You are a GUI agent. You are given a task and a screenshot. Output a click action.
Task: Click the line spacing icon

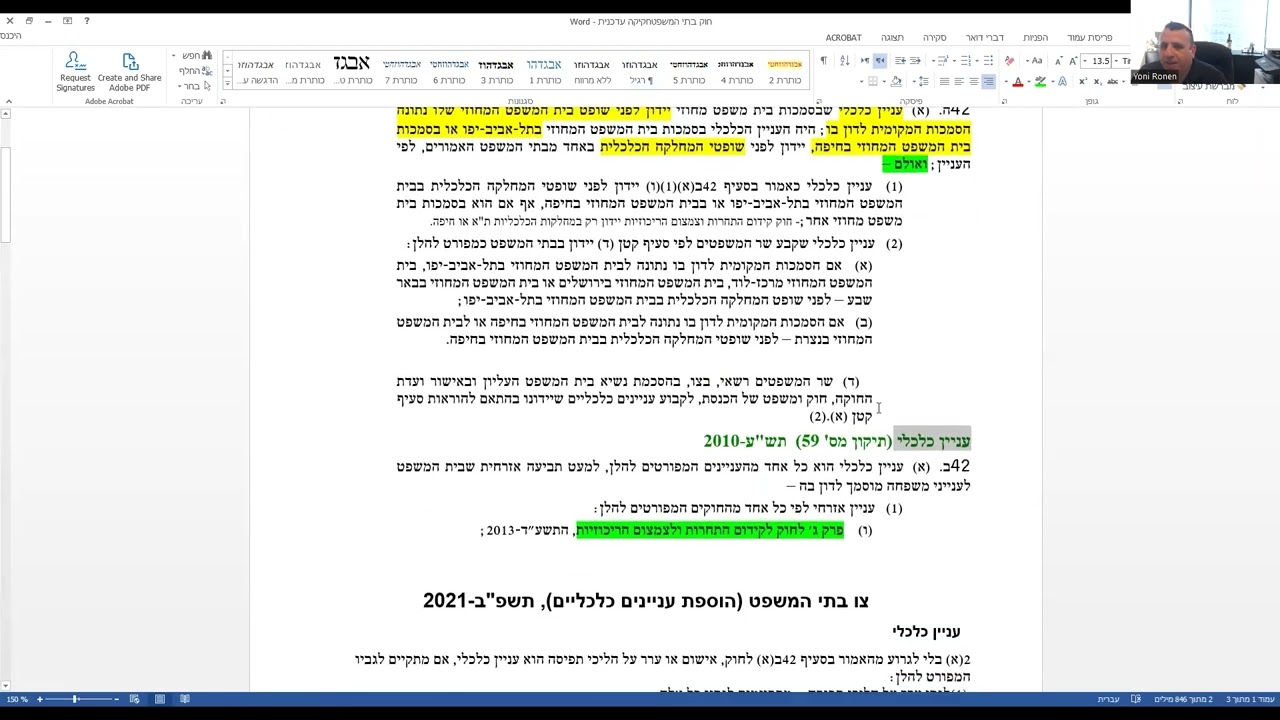click(924, 81)
